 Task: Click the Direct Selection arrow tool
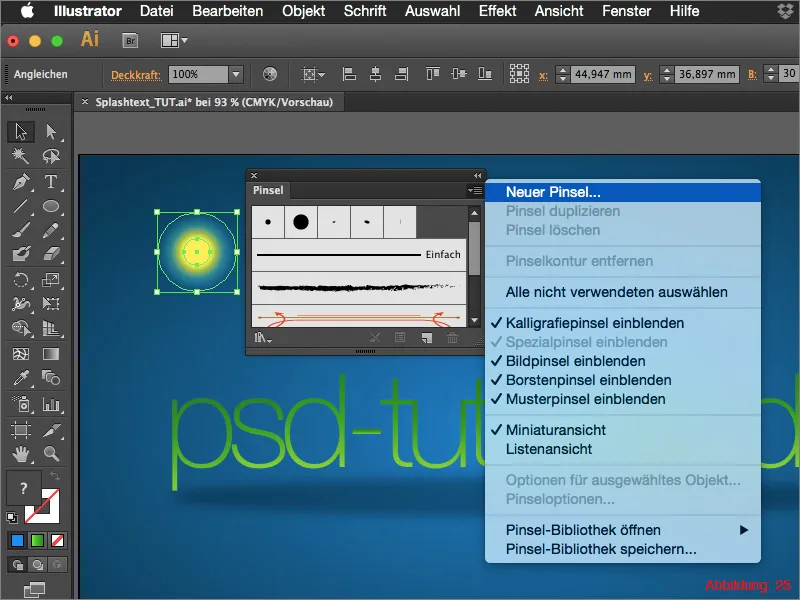click(50, 132)
